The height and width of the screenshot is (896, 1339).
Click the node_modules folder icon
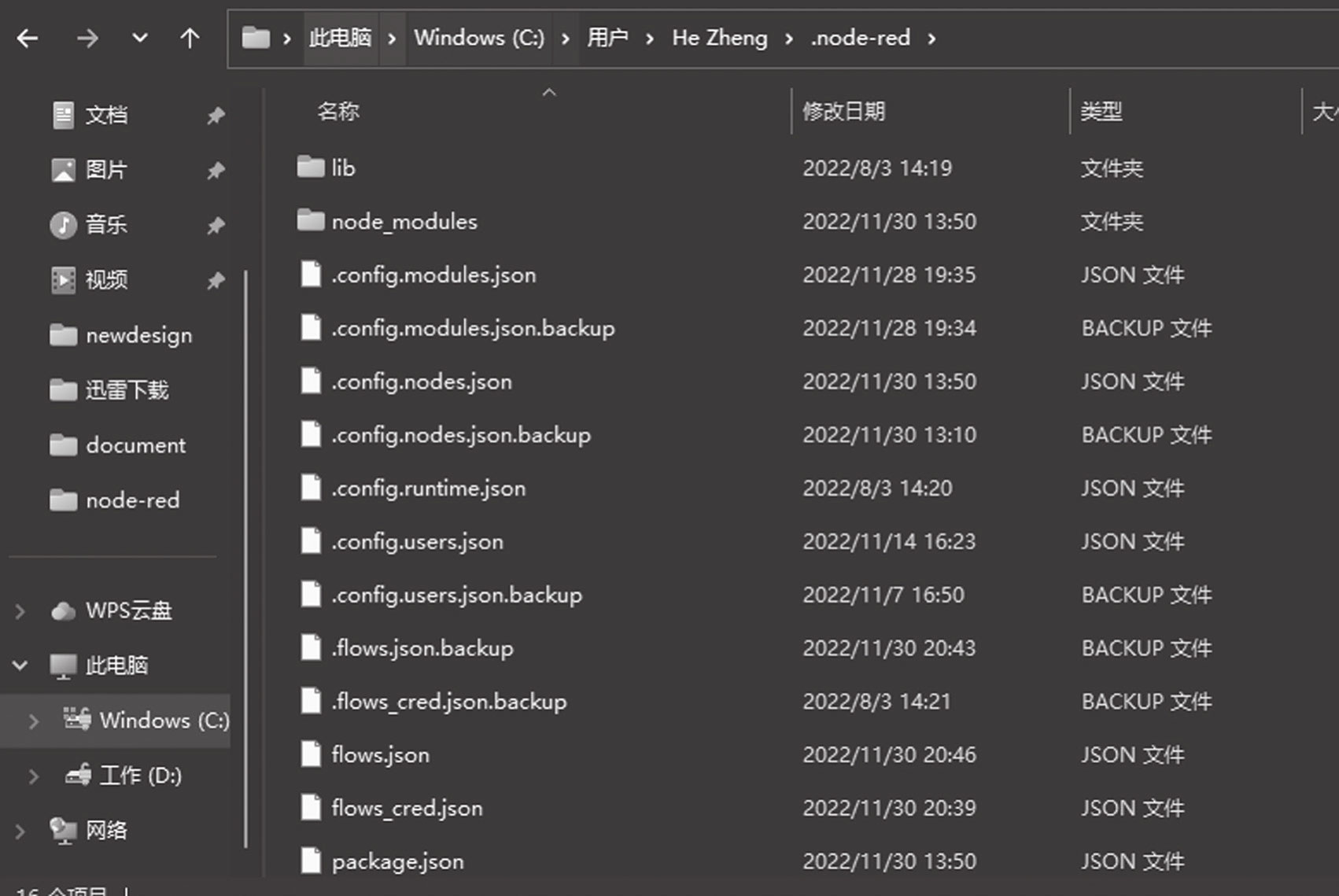[x=311, y=220]
